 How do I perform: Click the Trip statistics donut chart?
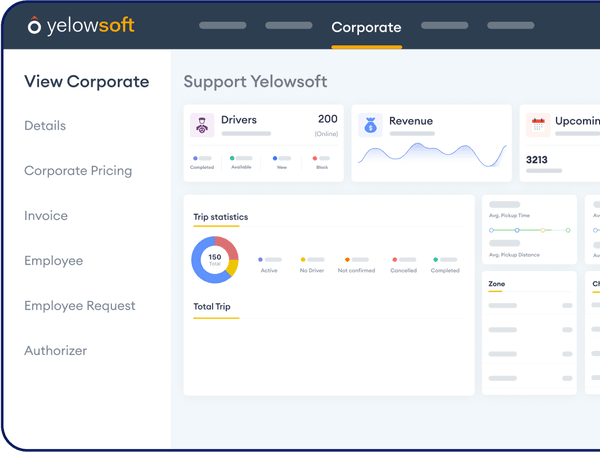point(214,258)
